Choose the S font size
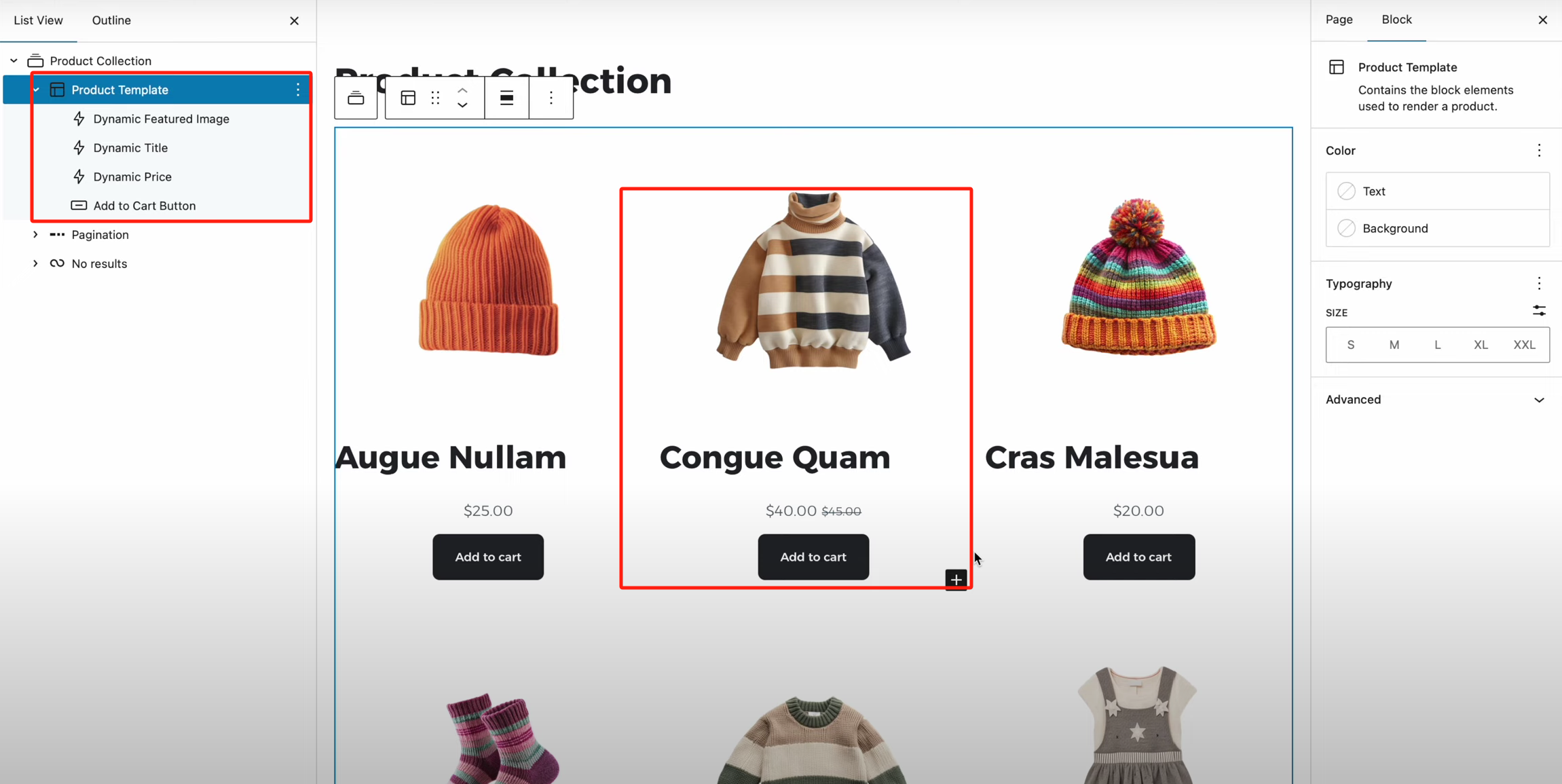The width and height of the screenshot is (1562, 784). [x=1350, y=345]
